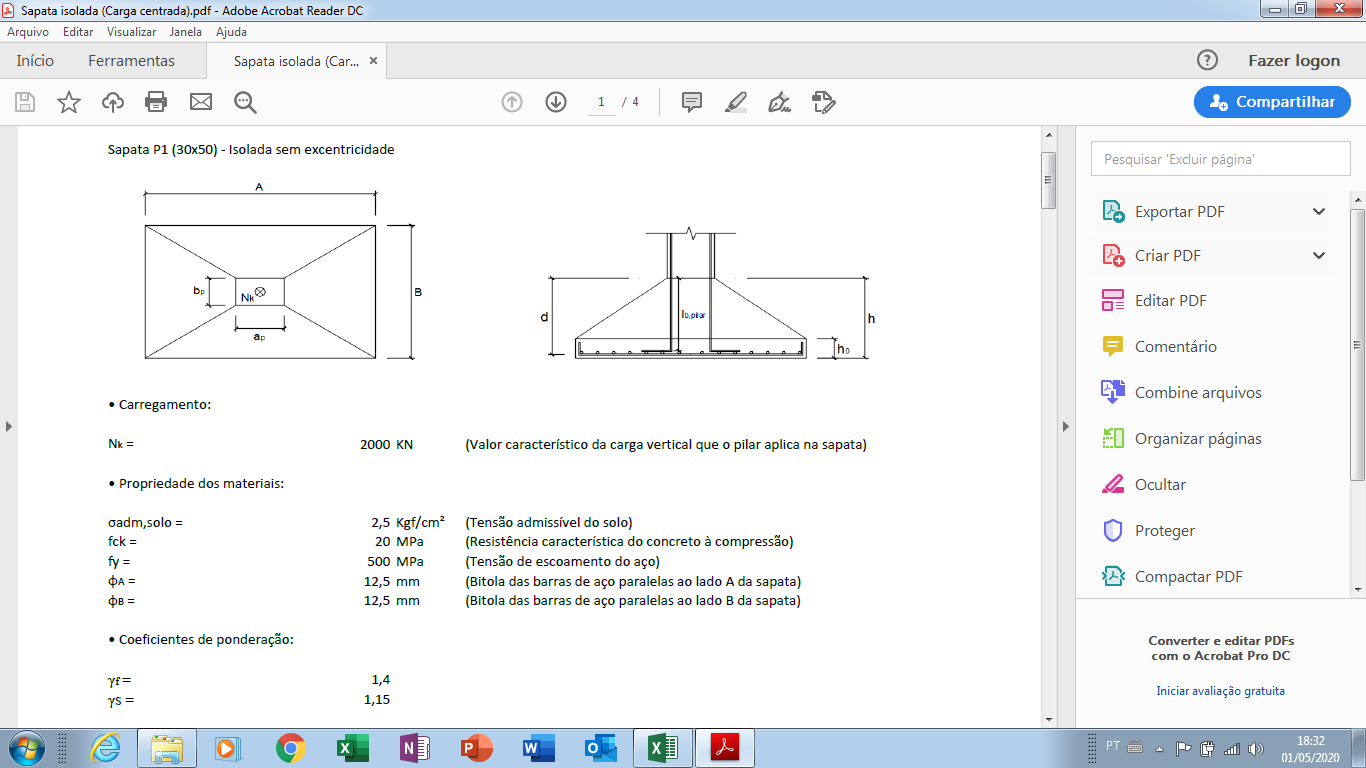
Task: Open the Find text magnifier icon
Action: coord(245,102)
